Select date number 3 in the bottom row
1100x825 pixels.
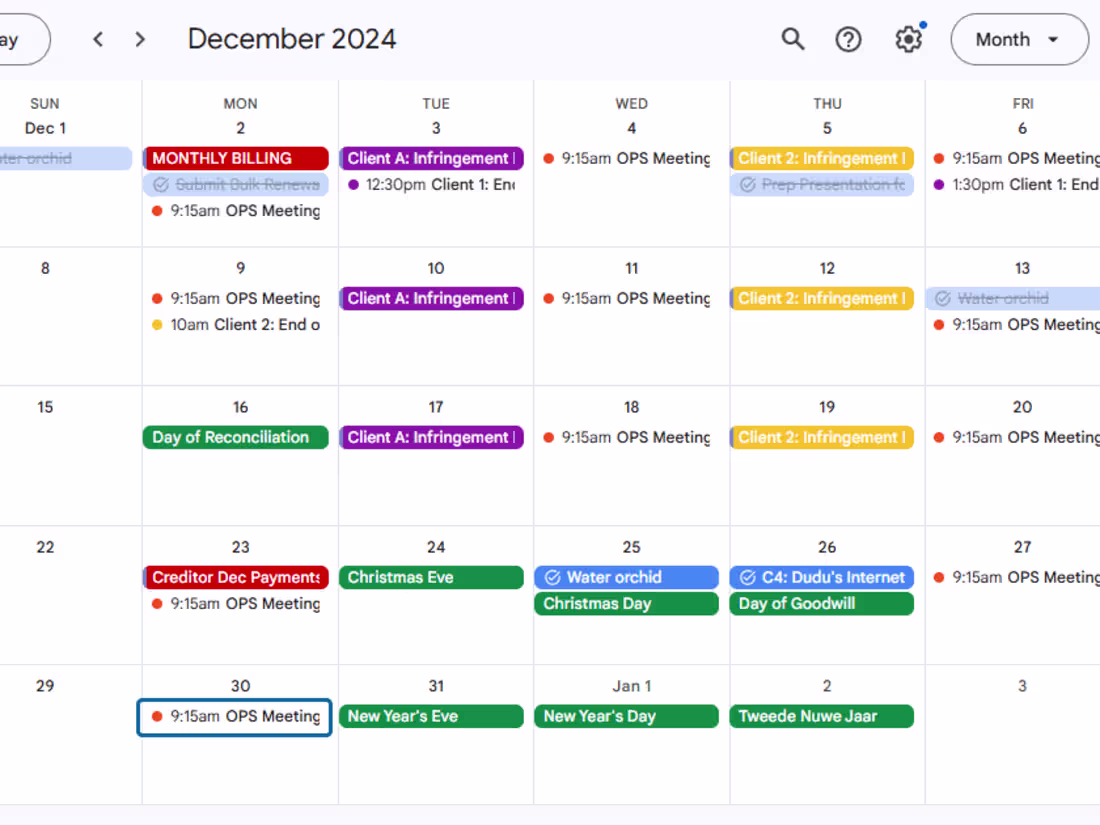coord(1022,686)
